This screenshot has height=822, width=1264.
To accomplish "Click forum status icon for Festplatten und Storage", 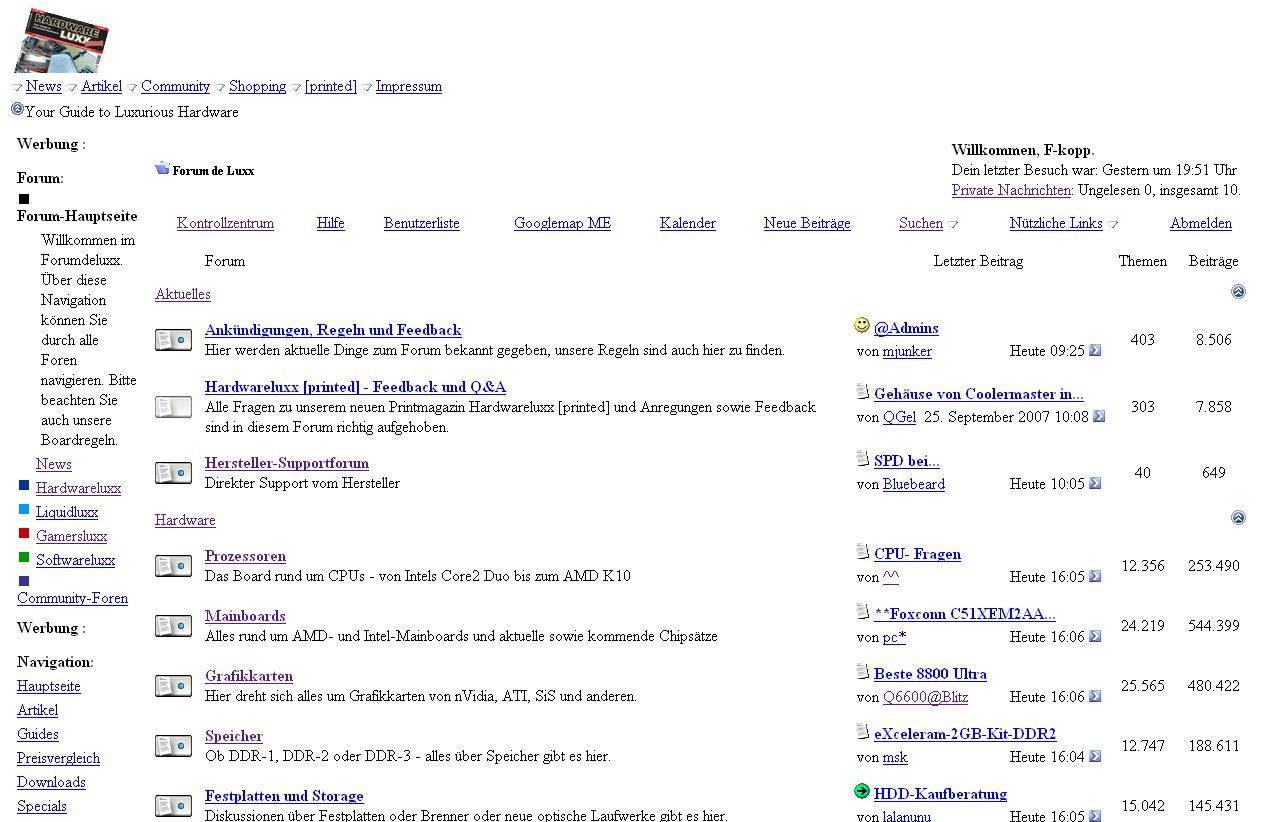I will click(x=174, y=806).
